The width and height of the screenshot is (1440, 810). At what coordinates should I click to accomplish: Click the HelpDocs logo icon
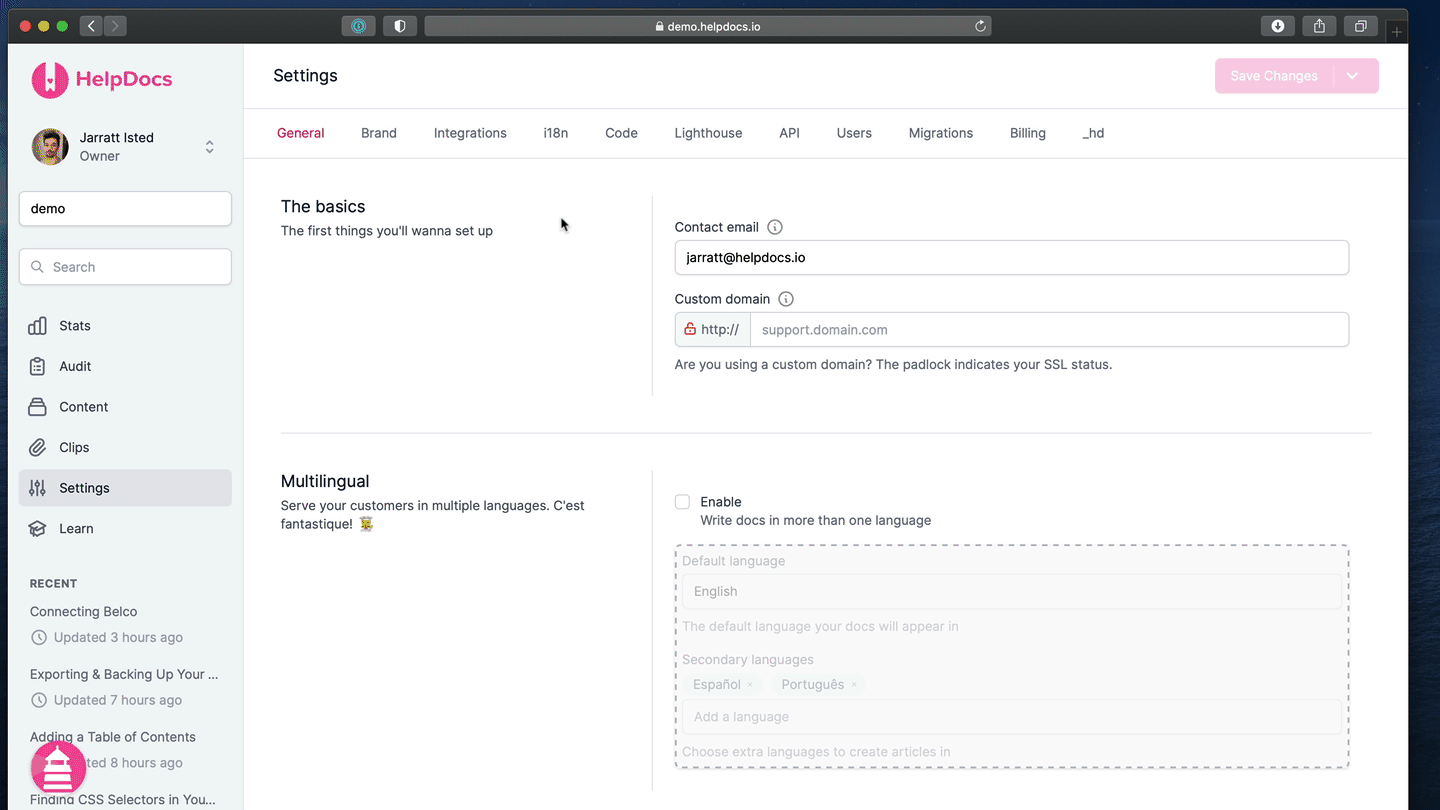tap(50, 80)
